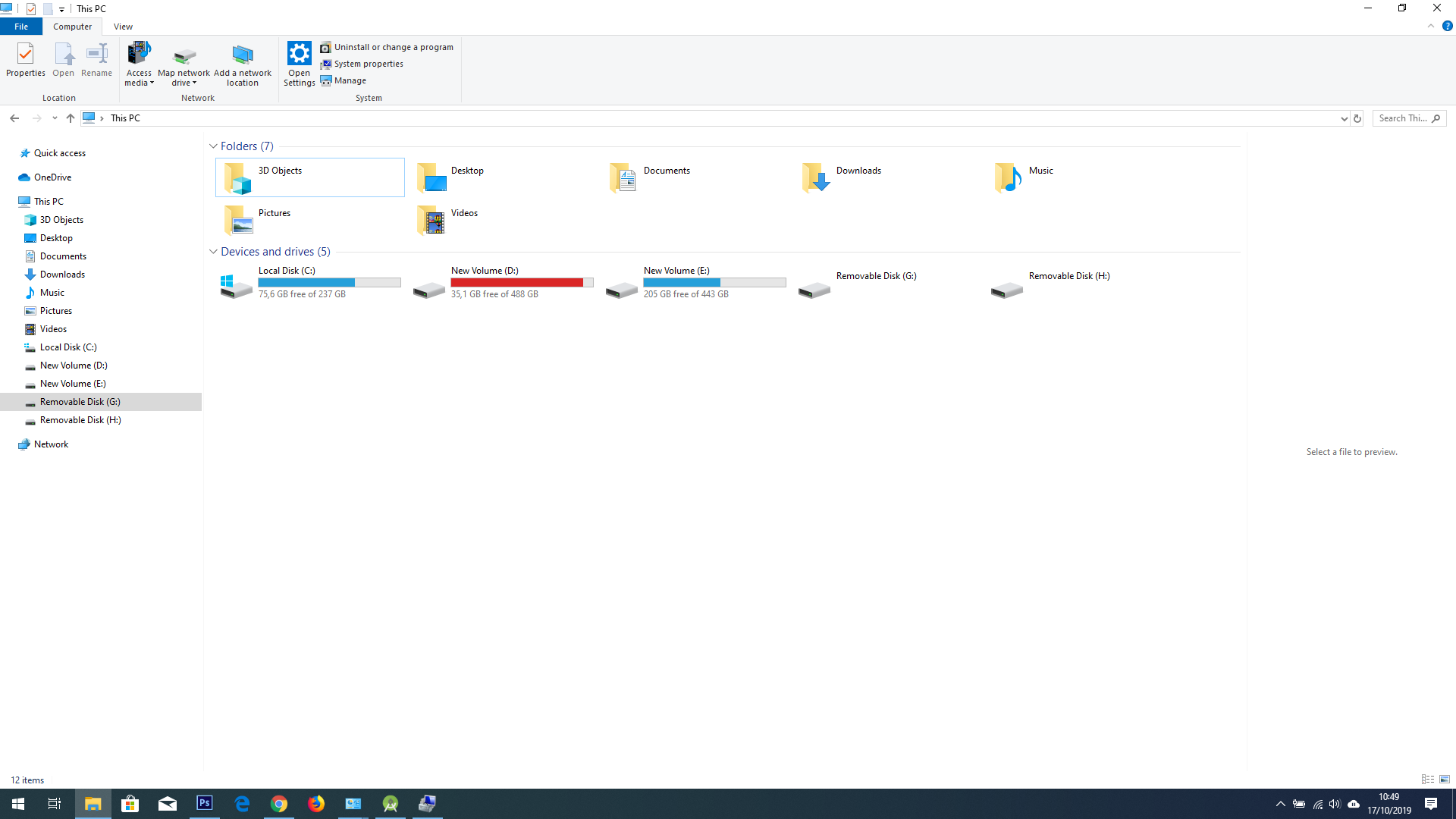
Task: Click Refresh button beside address bar
Action: tap(1357, 118)
